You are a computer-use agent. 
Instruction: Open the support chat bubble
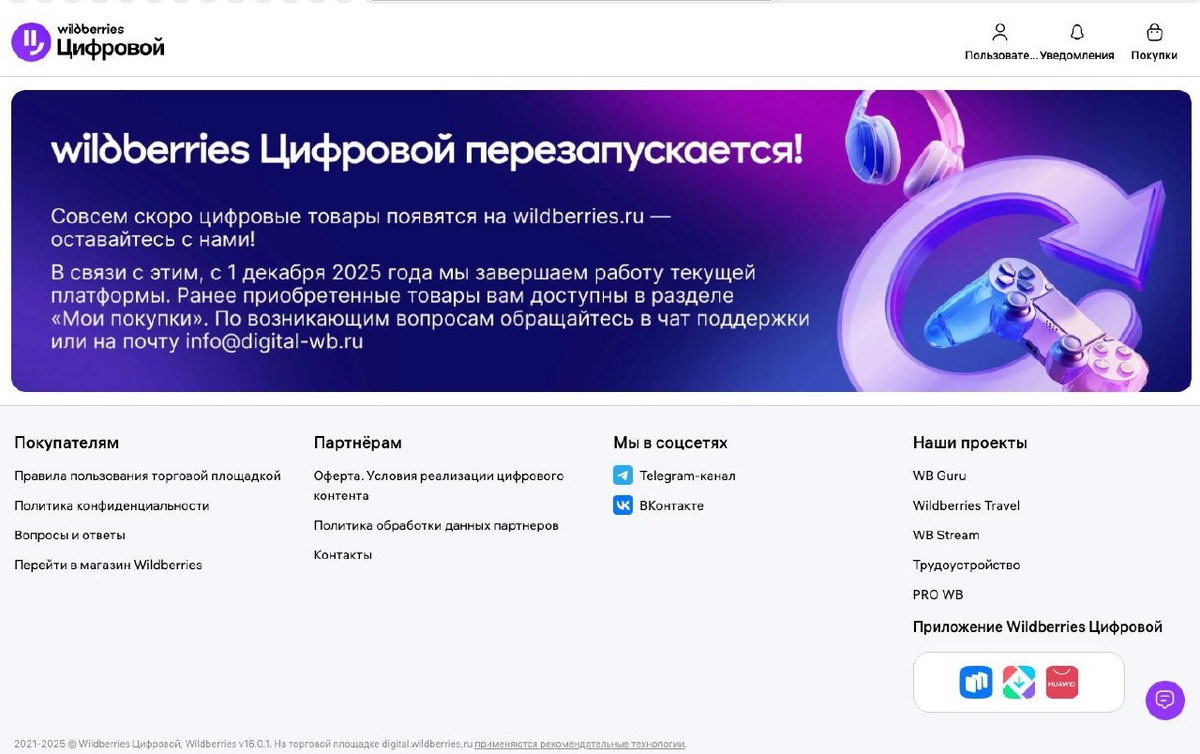pos(1165,700)
